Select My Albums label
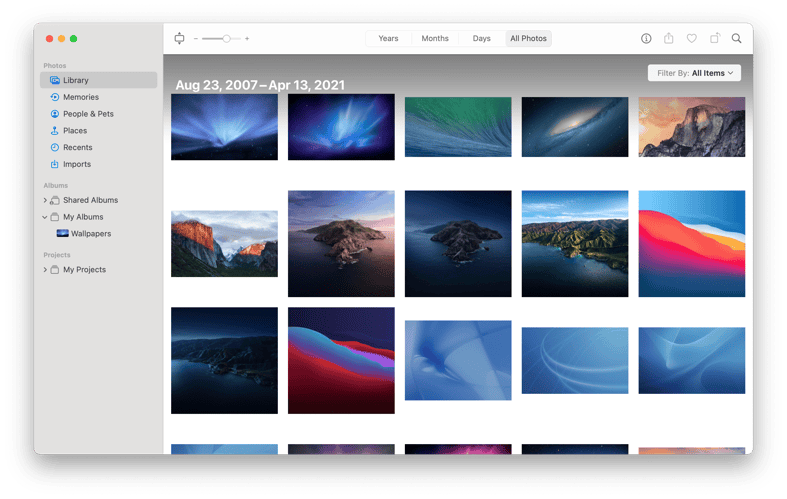787x499 pixels. coord(83,217)
